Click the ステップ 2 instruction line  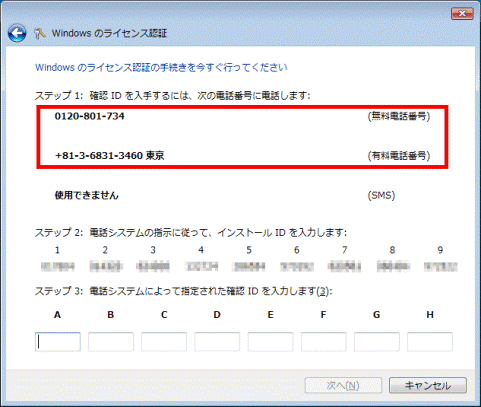click(191, 232)
